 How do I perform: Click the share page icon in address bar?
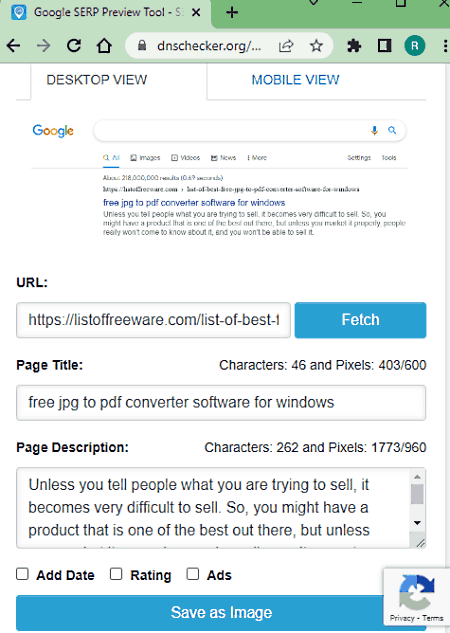[286, 46]
